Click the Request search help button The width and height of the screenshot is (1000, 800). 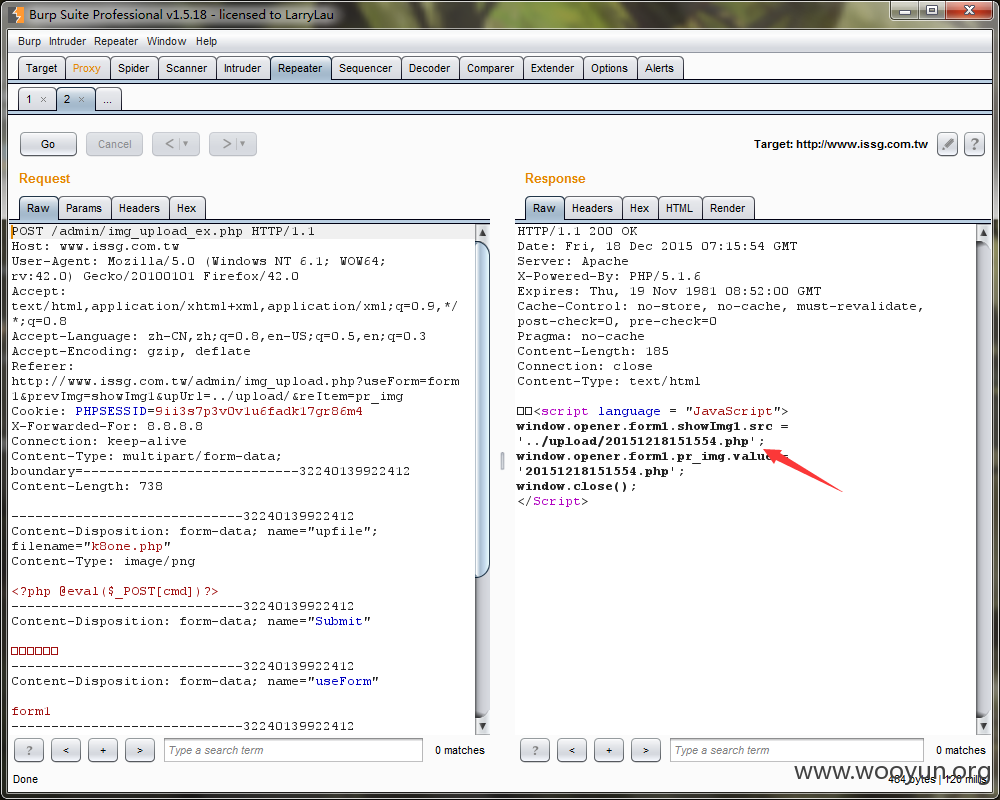point(29,750)
